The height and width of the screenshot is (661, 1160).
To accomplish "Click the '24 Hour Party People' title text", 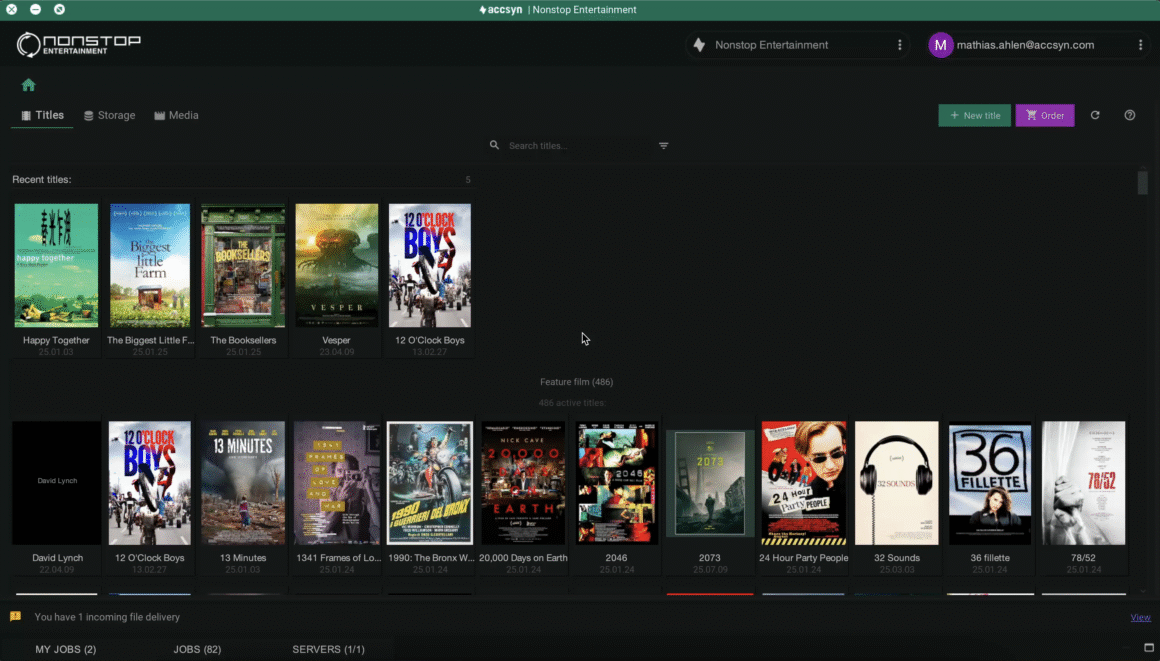I will click(x=803, y=558).
